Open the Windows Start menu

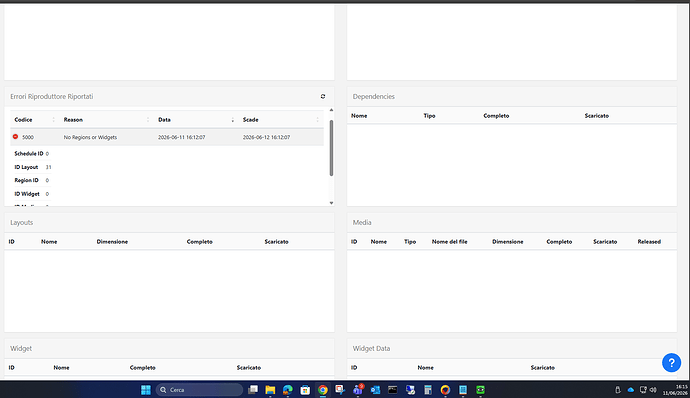click(x=146, y=390)
